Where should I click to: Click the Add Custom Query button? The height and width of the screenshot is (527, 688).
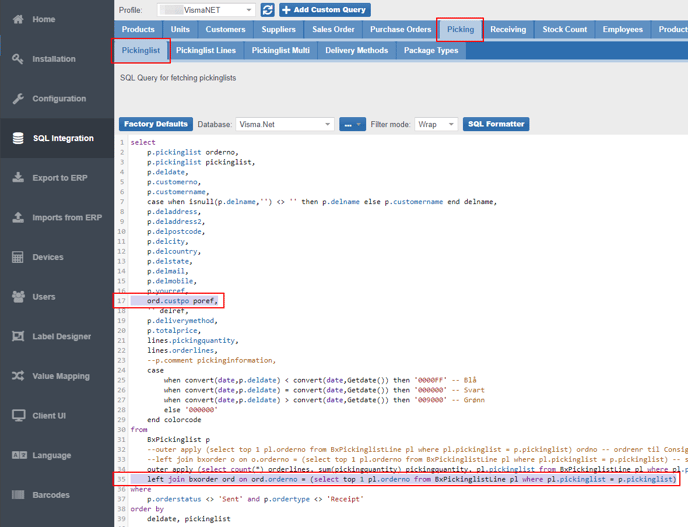[325, 10]
